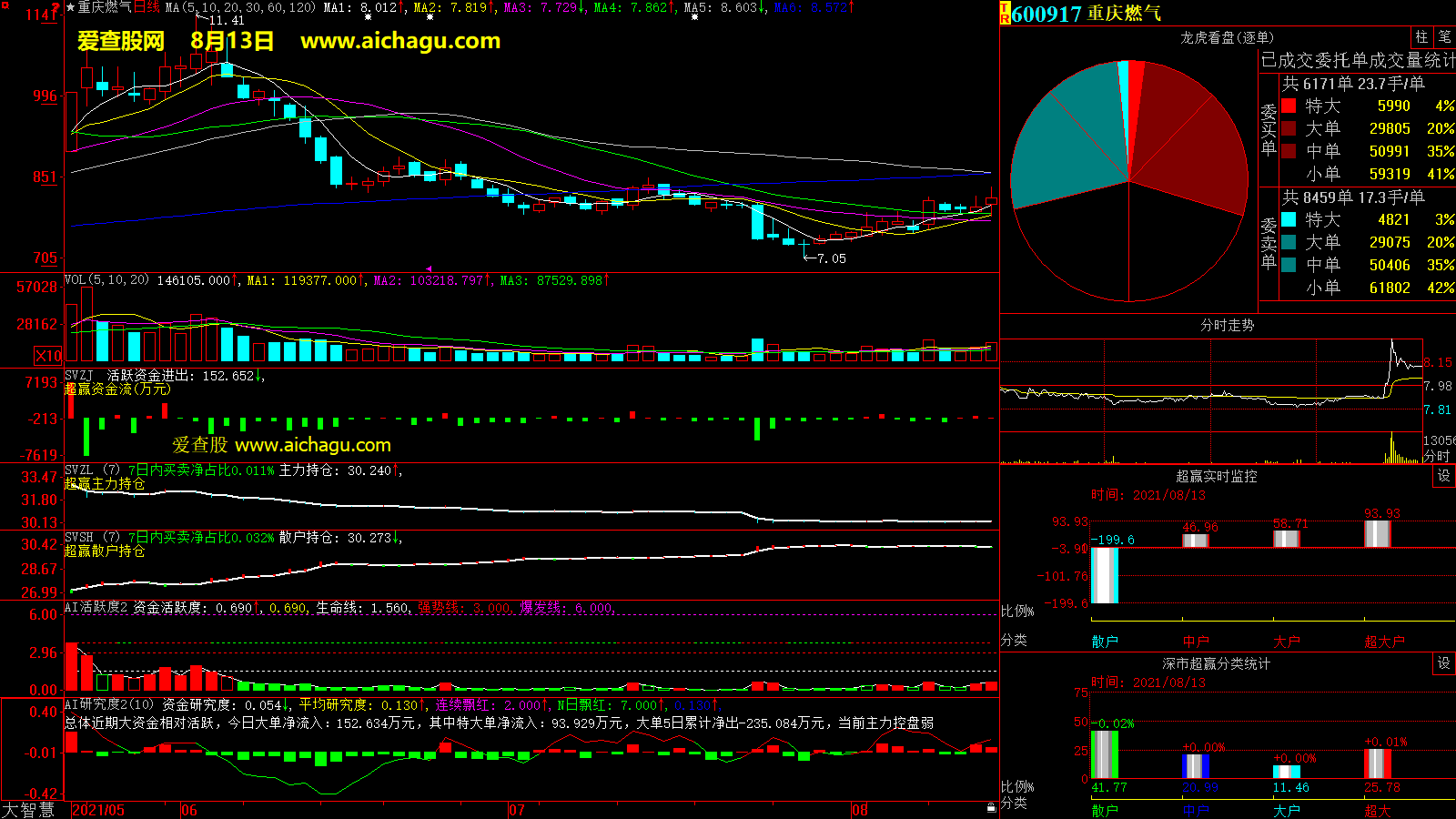The width and height of the screenshot is (1456, 819).
Task: Click the 分时 label on intraday chart
Action: 1436,455
